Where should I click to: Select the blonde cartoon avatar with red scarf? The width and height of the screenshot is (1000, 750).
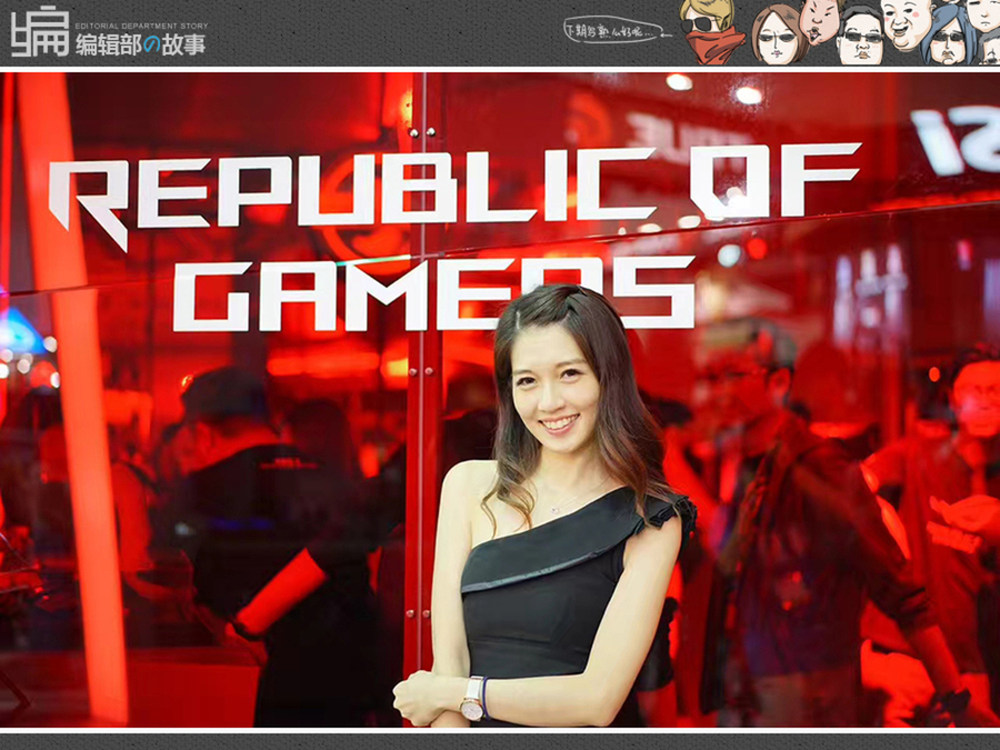(x=712, y=31)
